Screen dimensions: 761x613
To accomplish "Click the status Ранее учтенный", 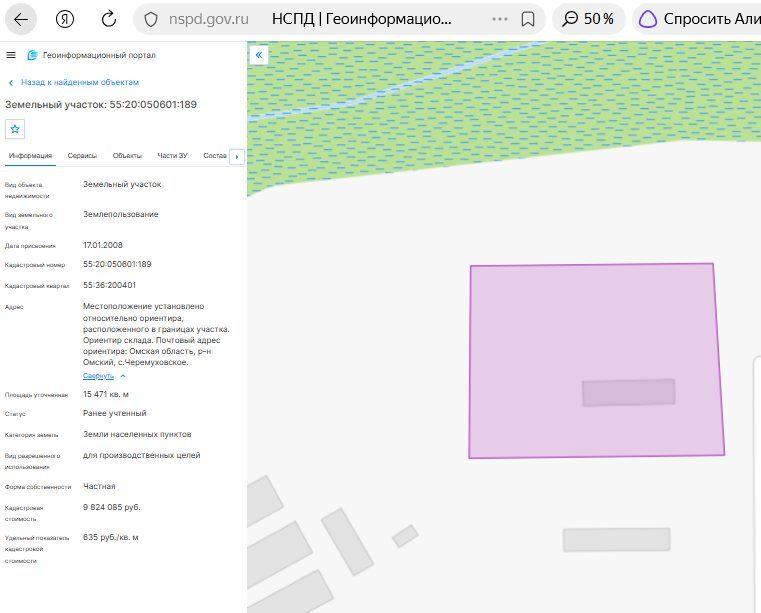I will coord(115,414).
